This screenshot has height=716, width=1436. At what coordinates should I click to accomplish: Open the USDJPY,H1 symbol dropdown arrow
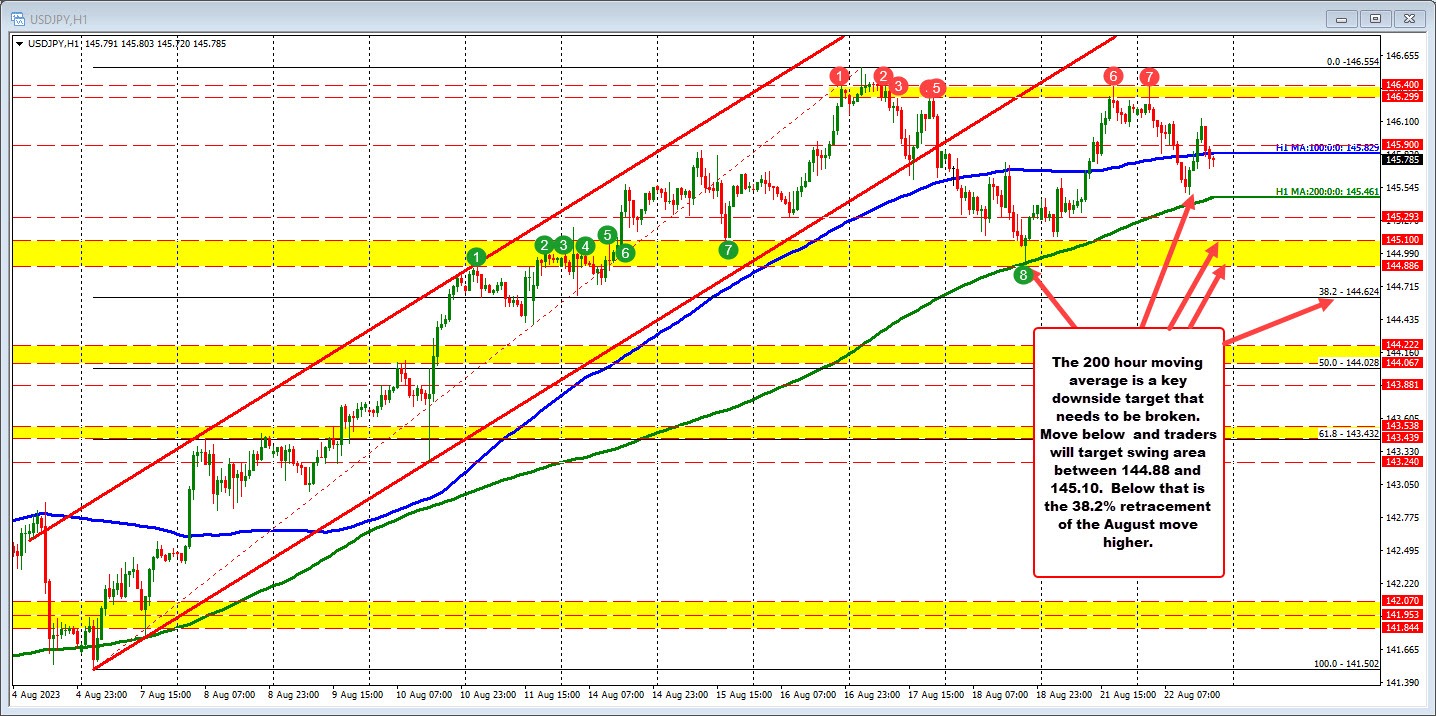pyautogui.click(x=18, y=44)
